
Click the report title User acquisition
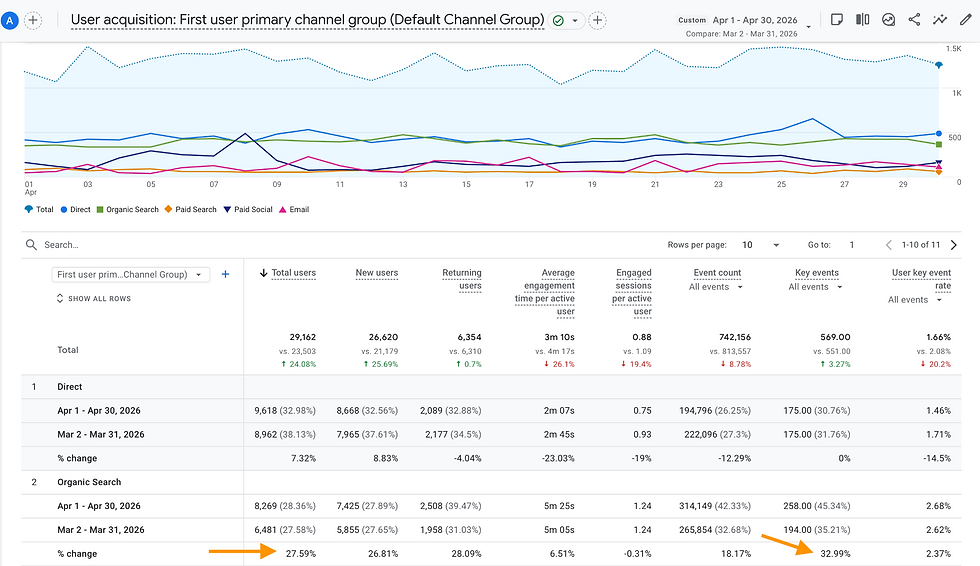pyautogui.click(x=308, y=20)
